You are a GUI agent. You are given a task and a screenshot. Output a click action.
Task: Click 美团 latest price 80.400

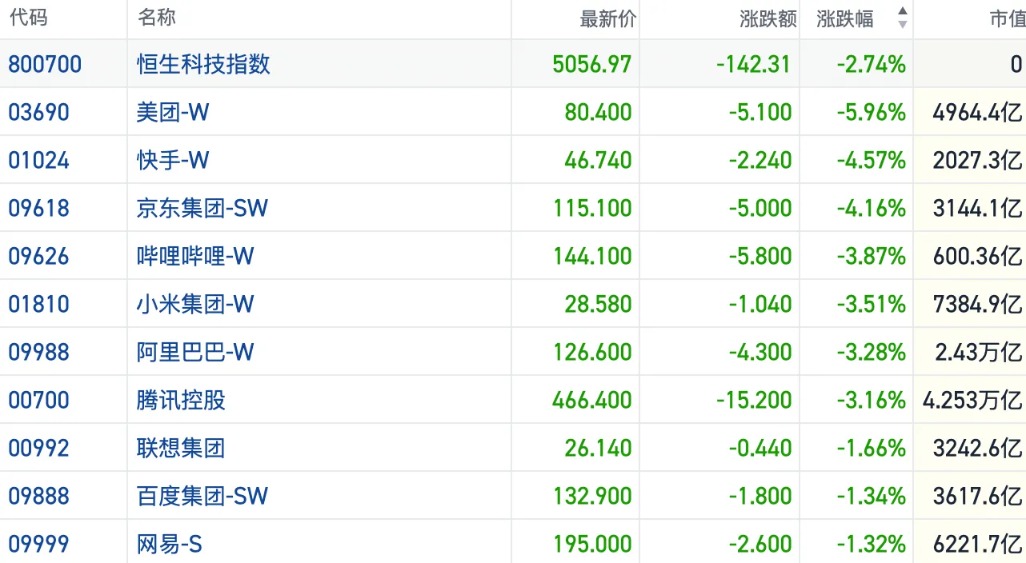pyautogui.click(x=598, y=112)
